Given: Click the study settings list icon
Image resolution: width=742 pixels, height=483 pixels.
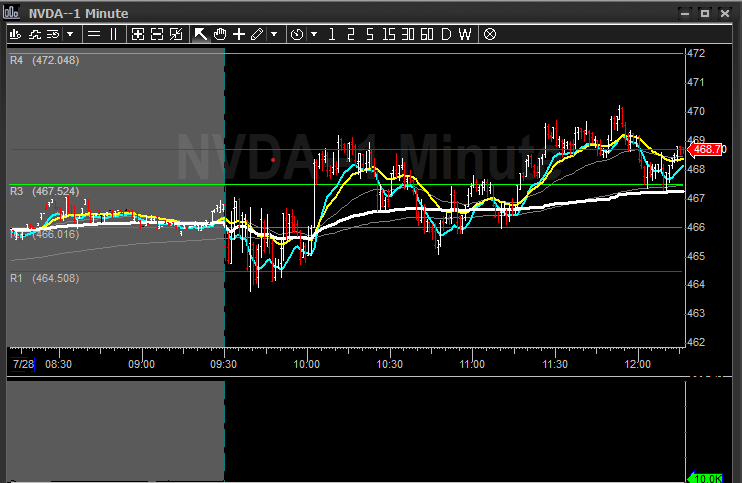Looking at the screenshot, I should pyautogui.click(x=53, y=34).
